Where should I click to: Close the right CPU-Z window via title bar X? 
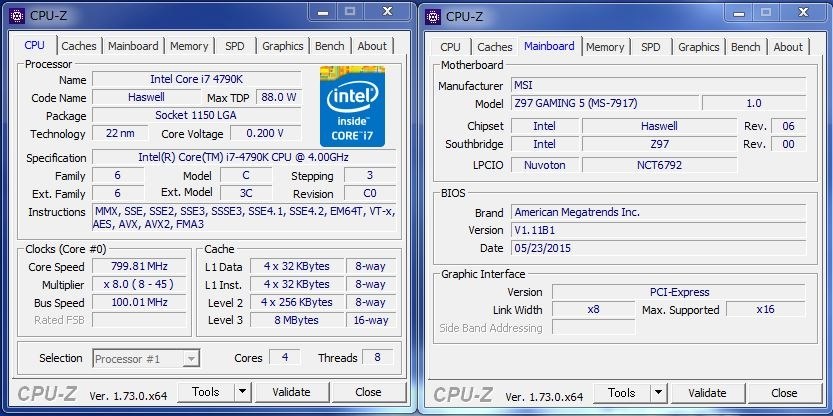click(803, 12)
